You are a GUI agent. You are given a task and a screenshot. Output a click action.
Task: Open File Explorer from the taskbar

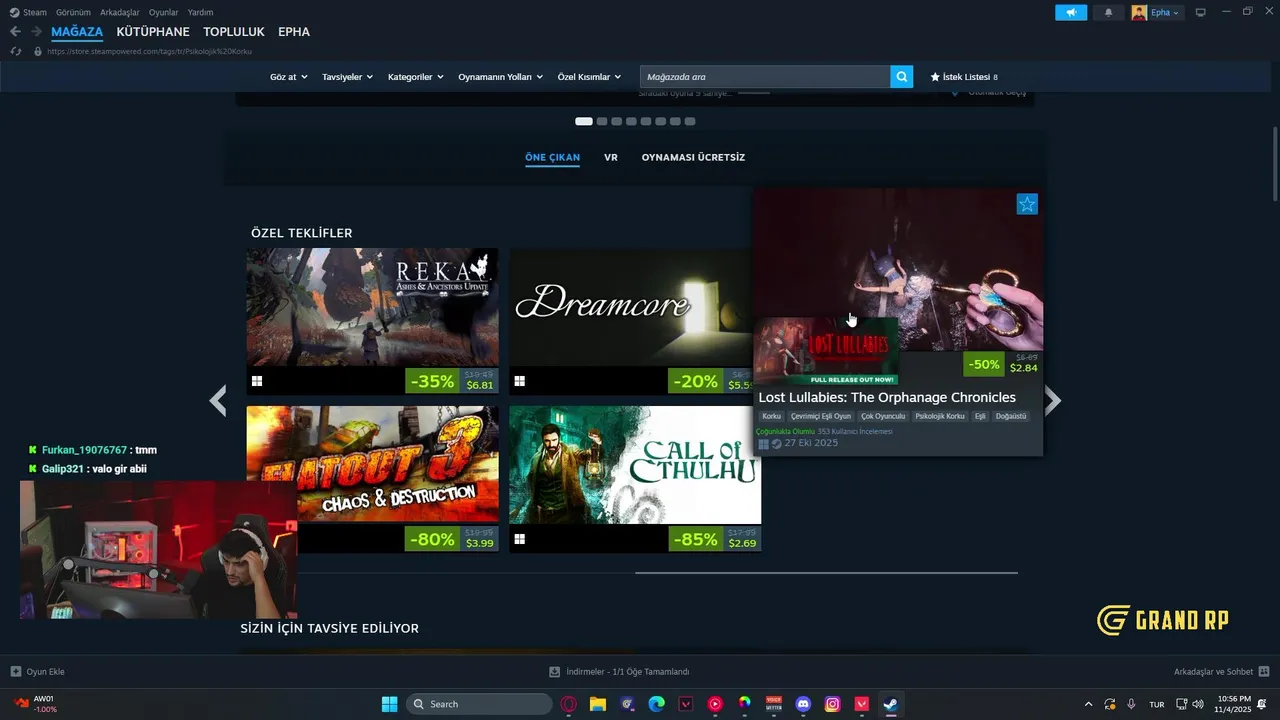click(x=598, y=704)
